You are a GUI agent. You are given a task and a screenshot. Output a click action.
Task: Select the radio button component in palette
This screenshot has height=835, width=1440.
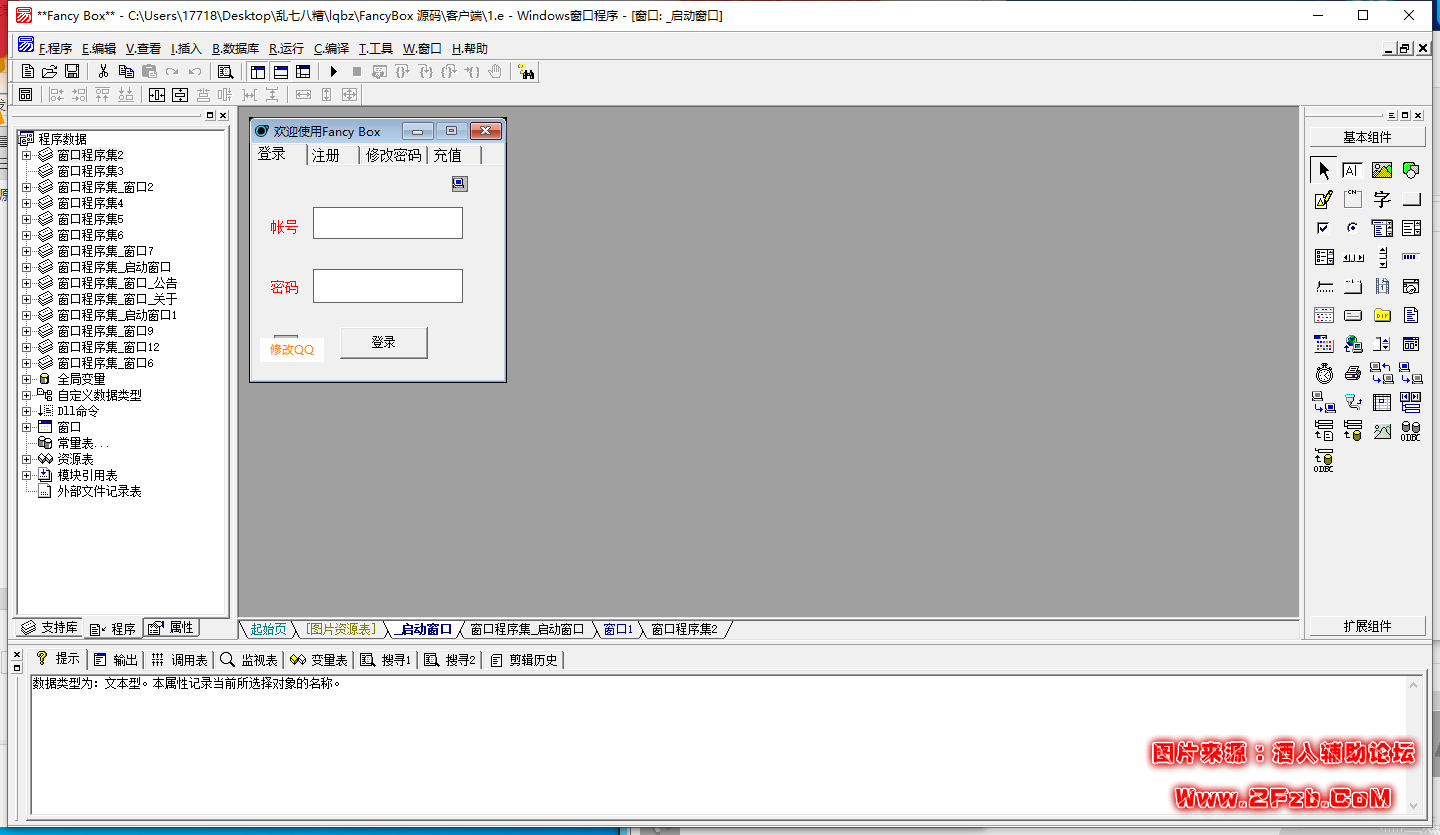pos(1353,228)
